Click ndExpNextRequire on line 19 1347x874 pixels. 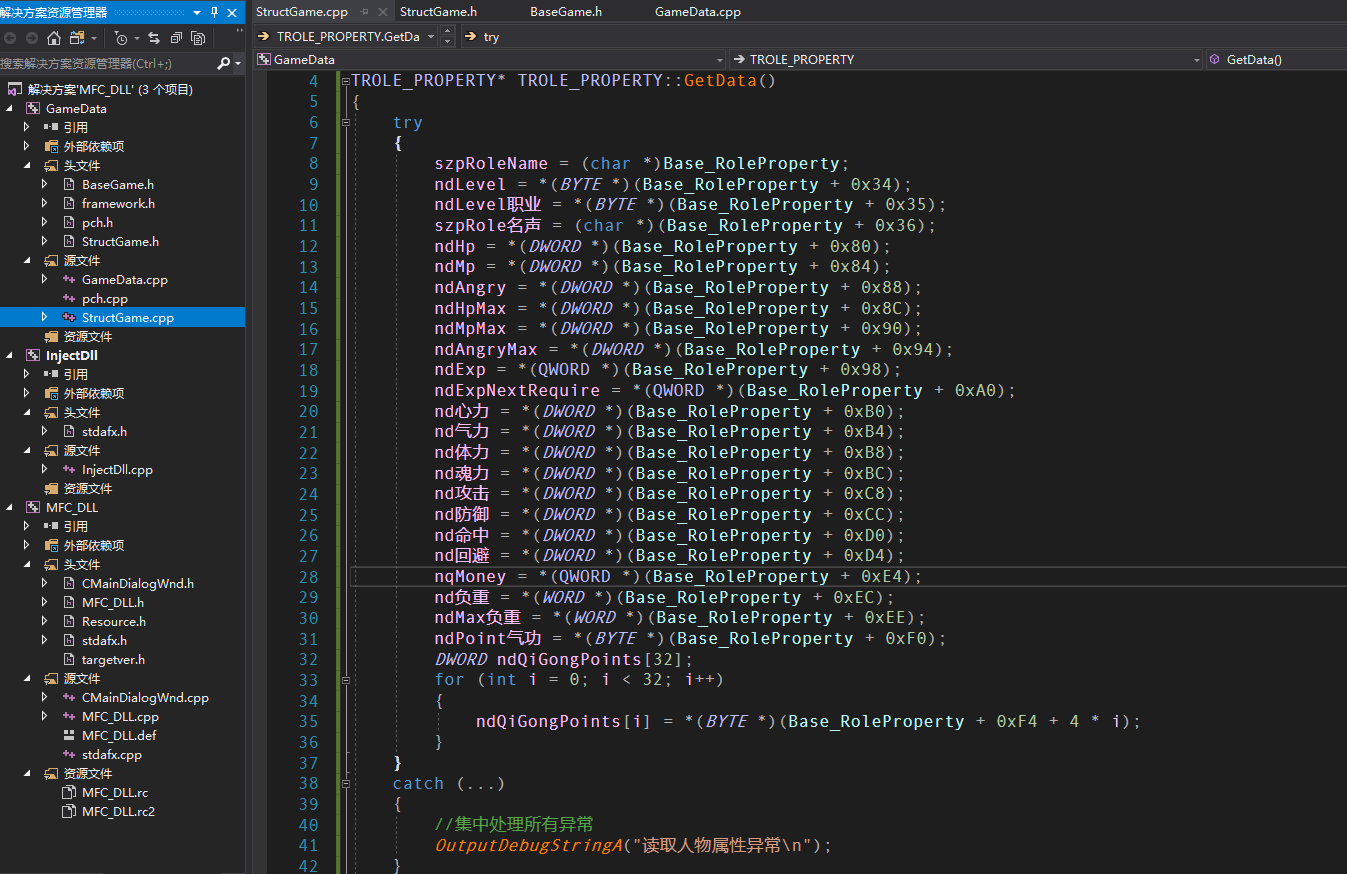(x=517, y=390)
